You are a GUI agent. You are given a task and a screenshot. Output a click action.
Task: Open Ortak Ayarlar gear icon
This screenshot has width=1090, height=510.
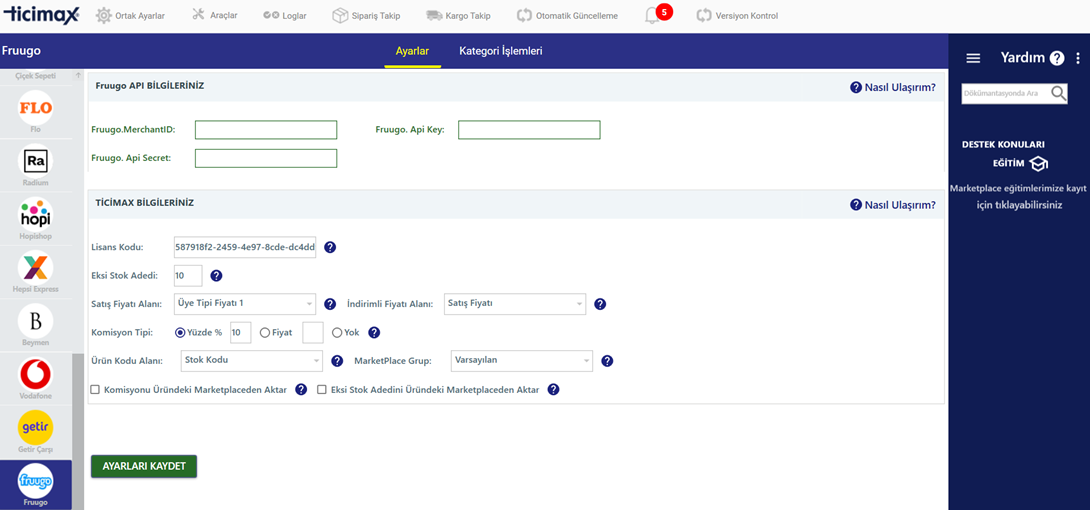(x=104, y=15)
